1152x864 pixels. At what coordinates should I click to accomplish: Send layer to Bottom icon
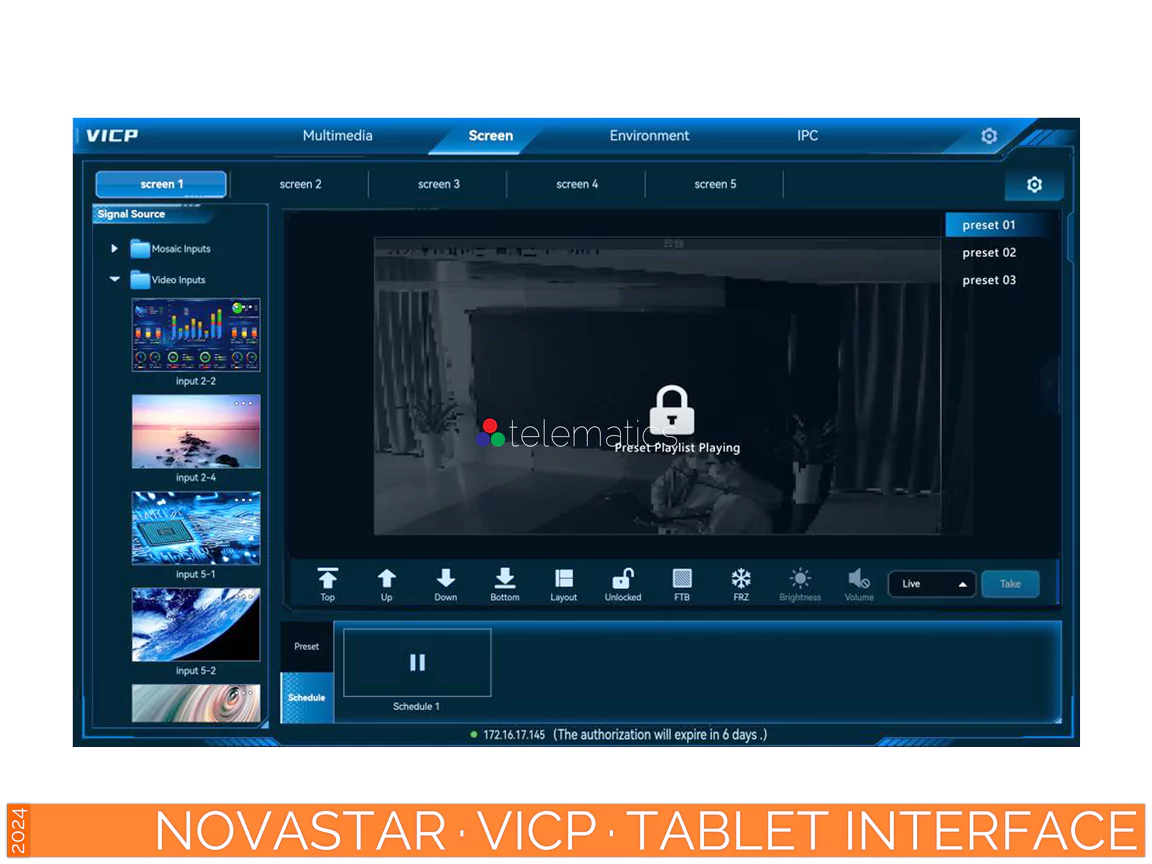pos(505,579)
